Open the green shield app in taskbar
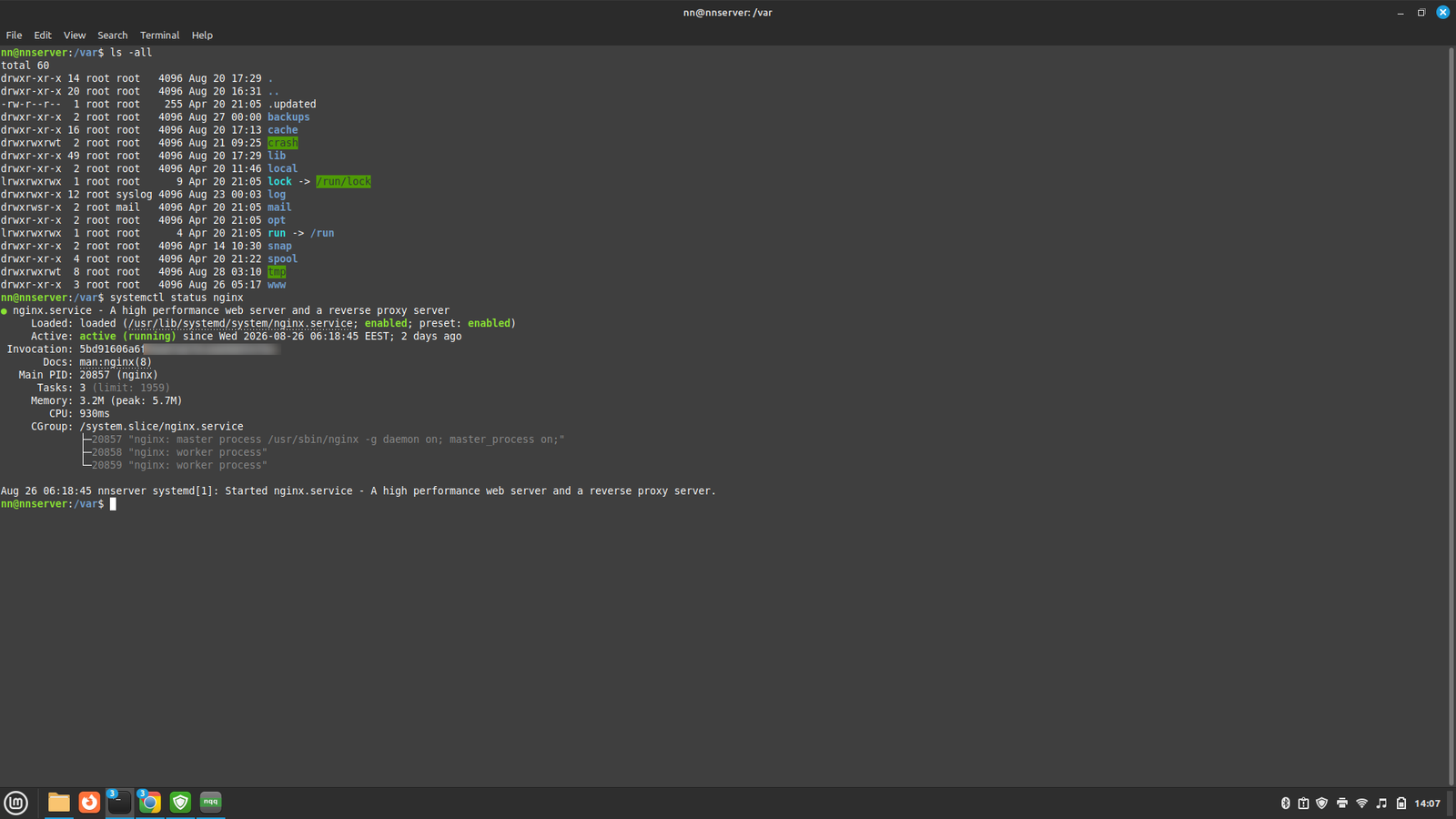The width and height of the screenshot is (1456, 819). pos(180,802)
